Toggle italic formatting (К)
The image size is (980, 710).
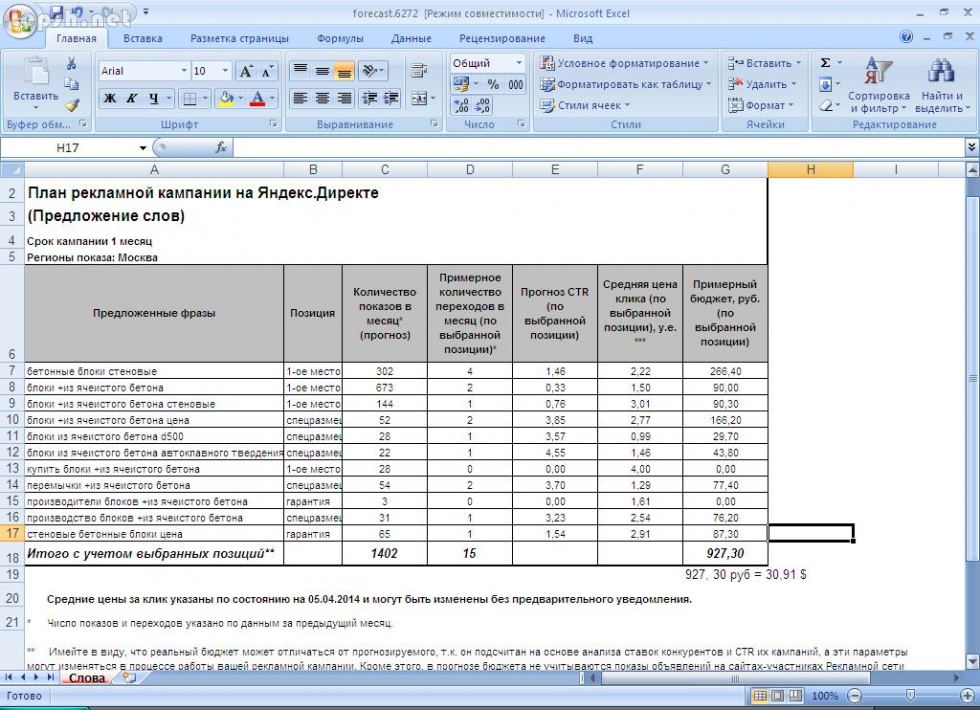pos(132,99)
